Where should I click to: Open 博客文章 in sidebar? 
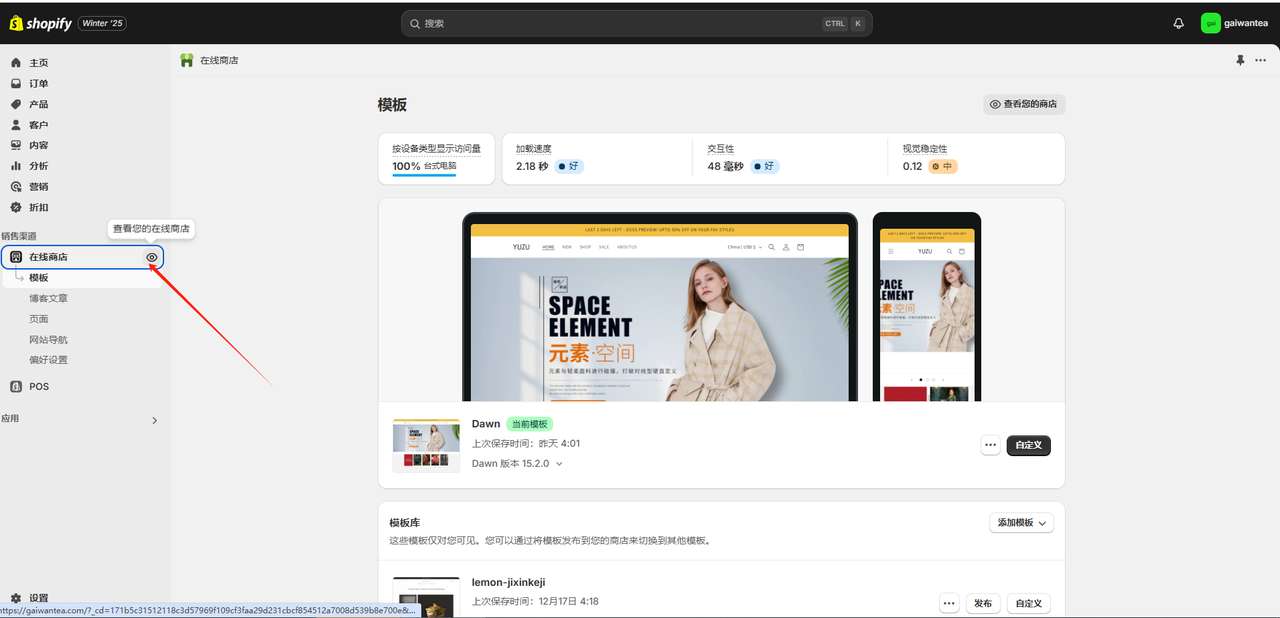48,298
